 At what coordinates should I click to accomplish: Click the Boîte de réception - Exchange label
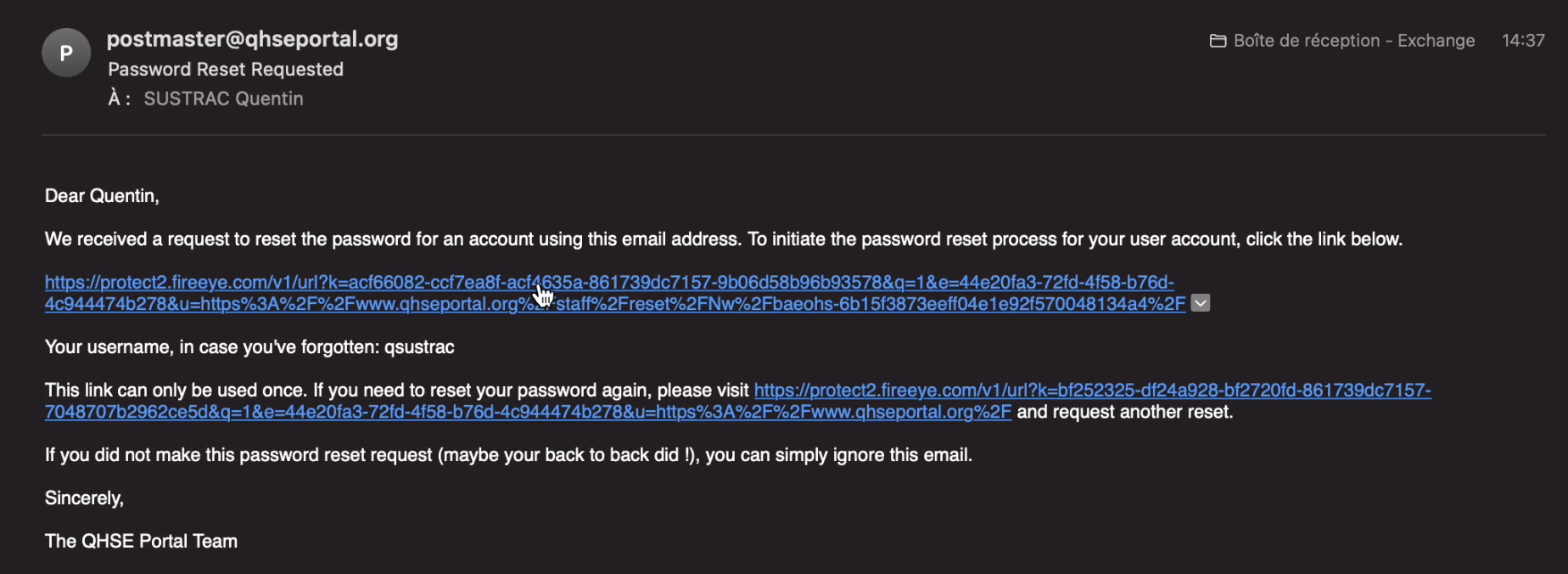pos(1353,41)
